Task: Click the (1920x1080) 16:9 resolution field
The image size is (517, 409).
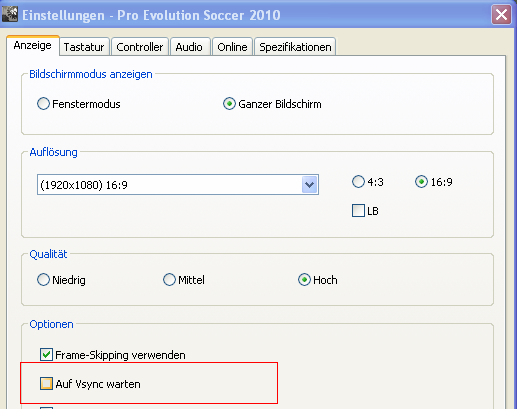Action: 178,184
